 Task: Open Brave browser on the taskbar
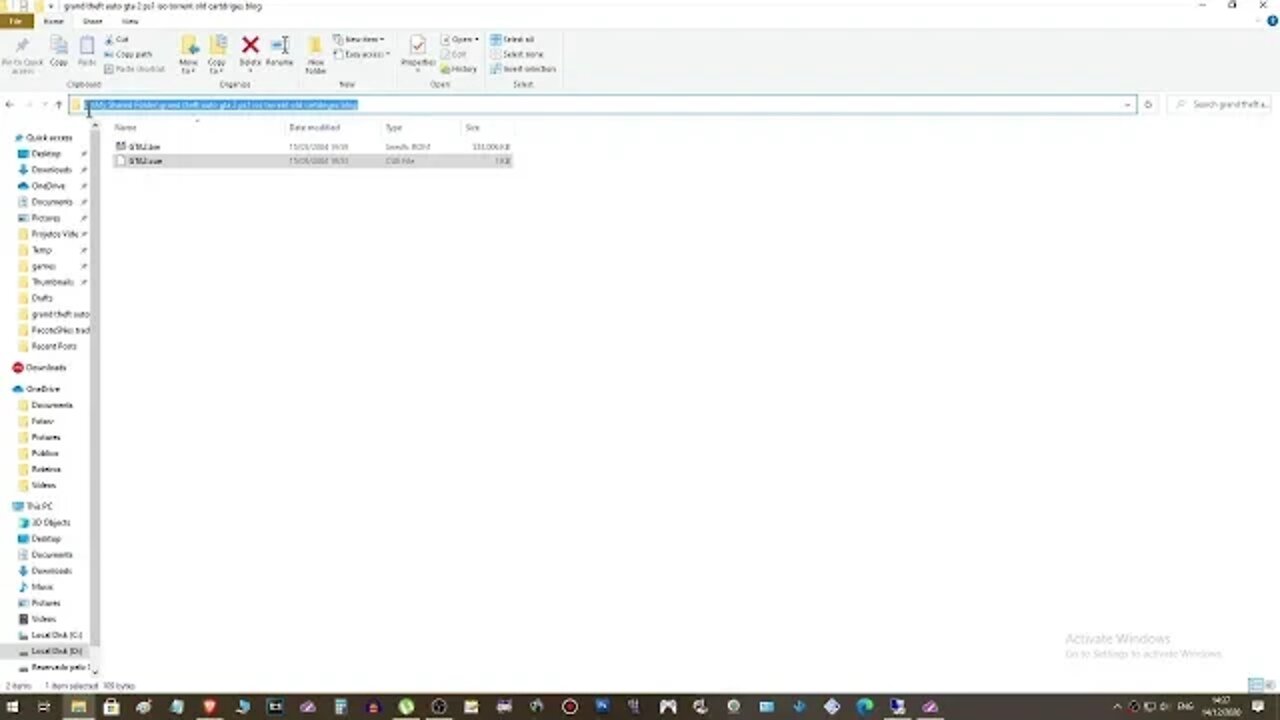(209, 706)
